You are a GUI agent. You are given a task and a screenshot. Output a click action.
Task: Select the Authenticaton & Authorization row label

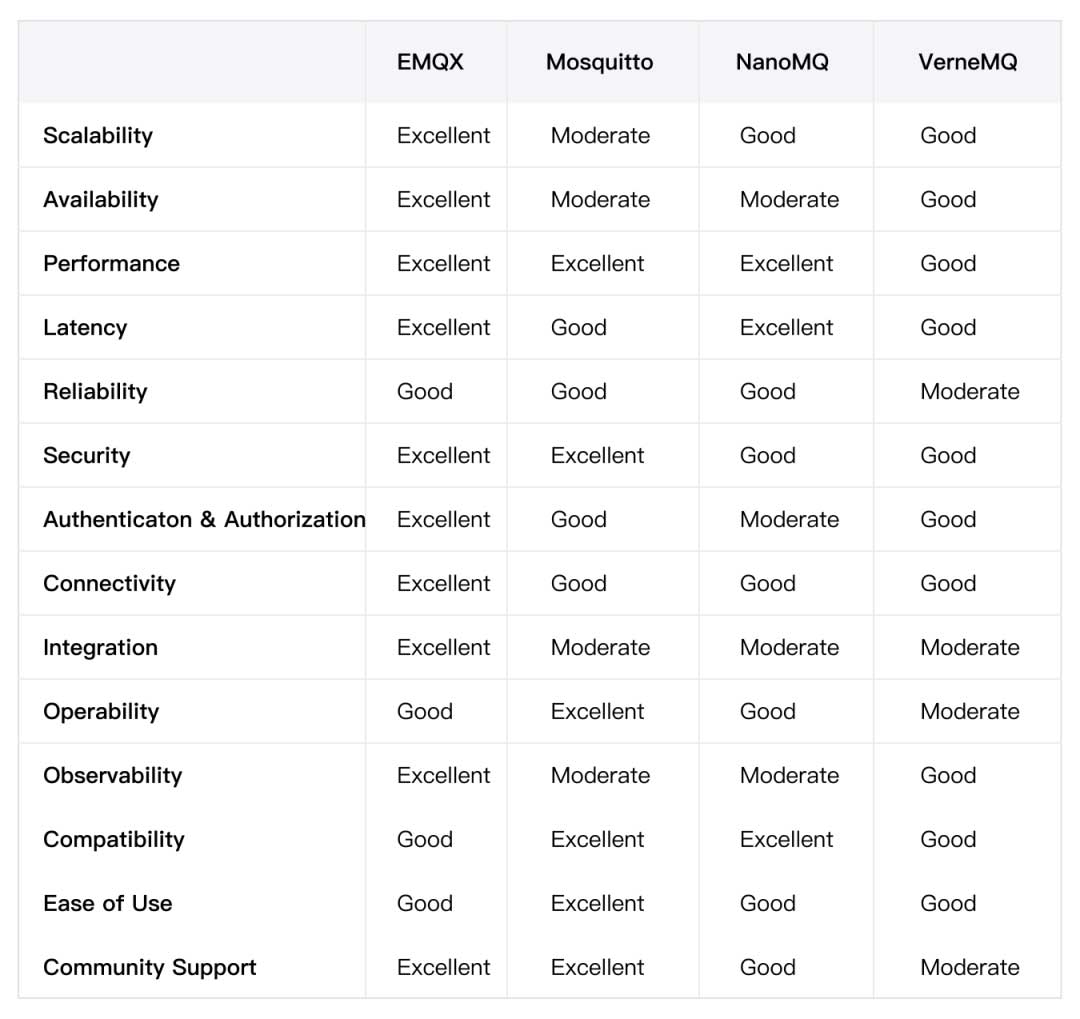204,519
